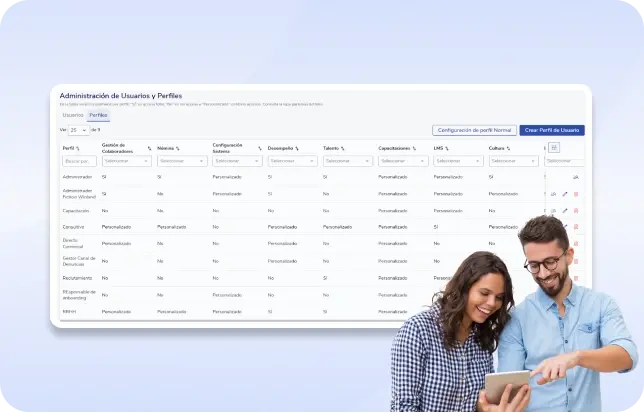Image resolution: width=644 pixels, height=412 pixels.
Task: Delete the Capacitación profile
Action: [x=576, y=211]
